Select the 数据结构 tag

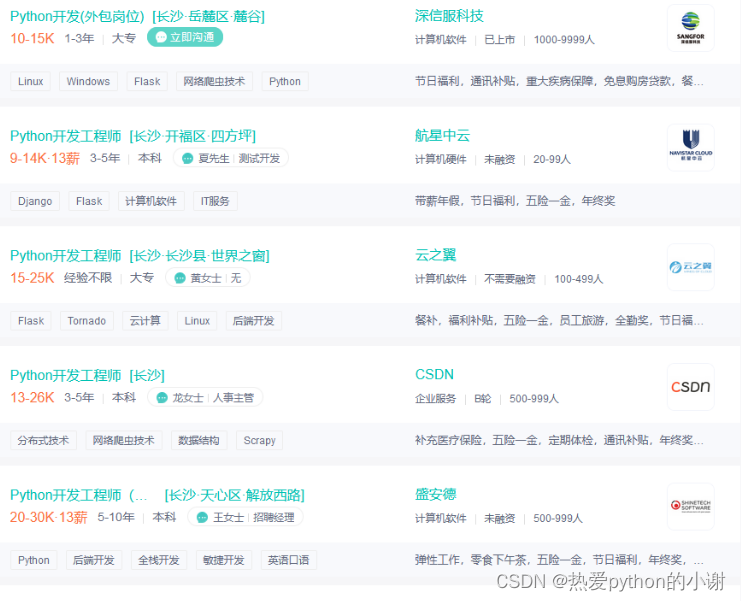pyautogui.click(x=198, y=440)
